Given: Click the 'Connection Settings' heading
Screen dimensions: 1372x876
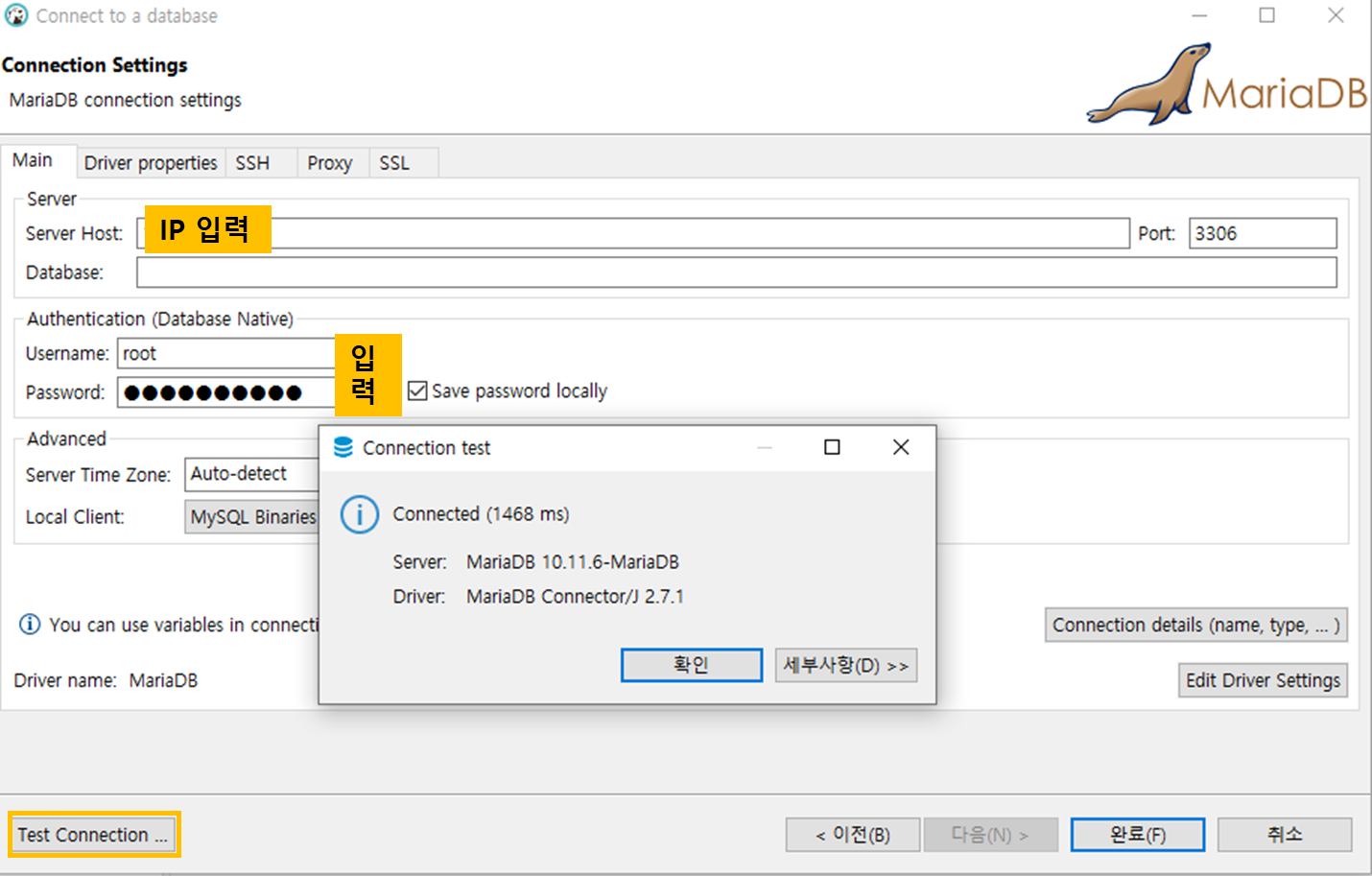Looking at the screenshot, I should (x=94, y=65).
